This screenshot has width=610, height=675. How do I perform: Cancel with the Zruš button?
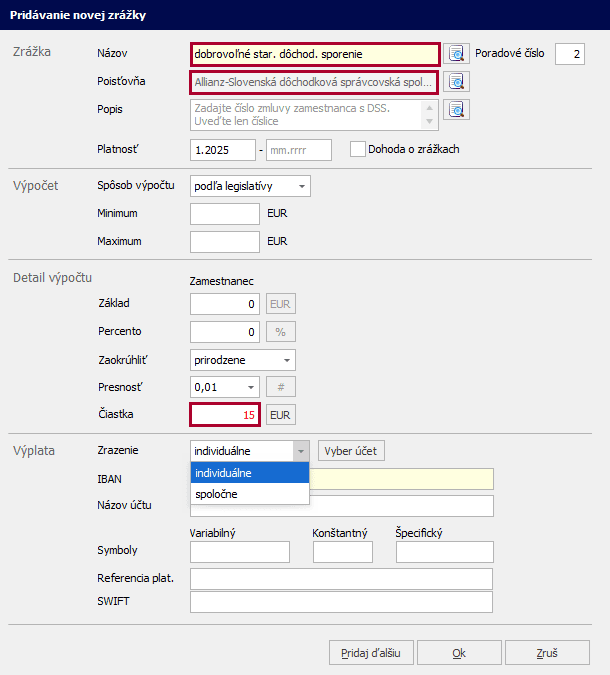(547, 653)
